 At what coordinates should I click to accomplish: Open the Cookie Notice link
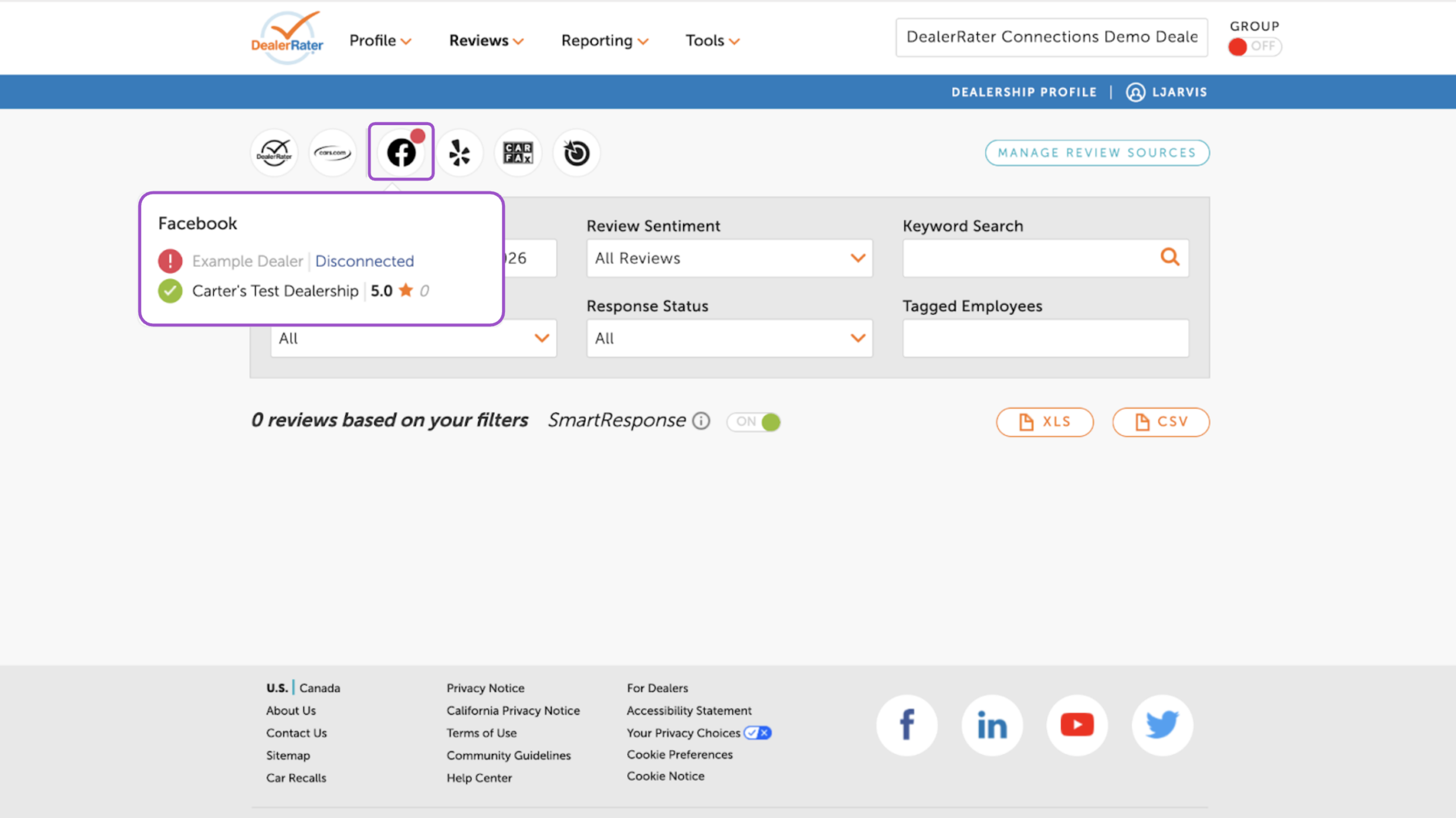[x=665, y=776]
